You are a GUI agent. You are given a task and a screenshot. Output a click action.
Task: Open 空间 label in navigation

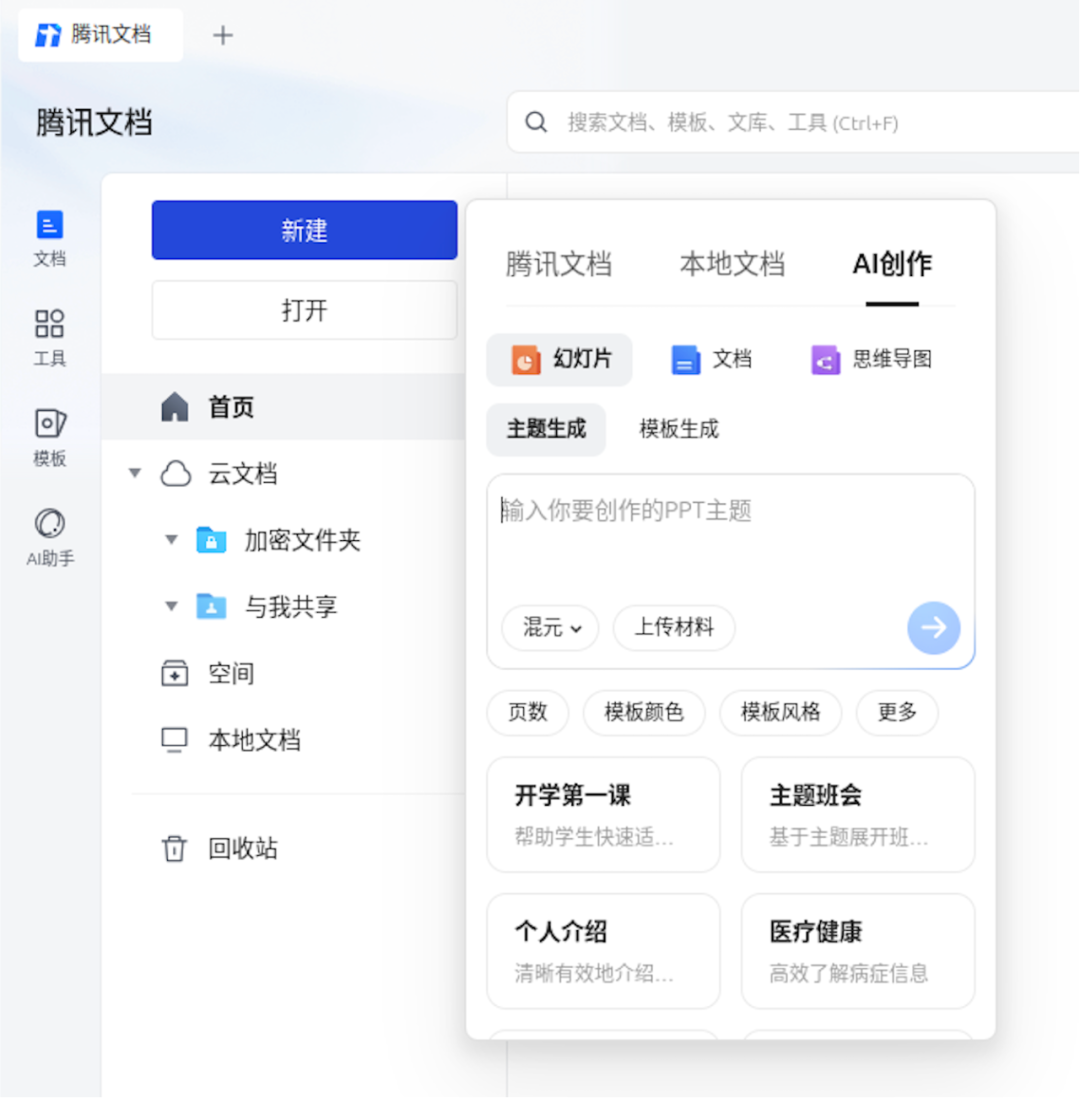(231, 674)
